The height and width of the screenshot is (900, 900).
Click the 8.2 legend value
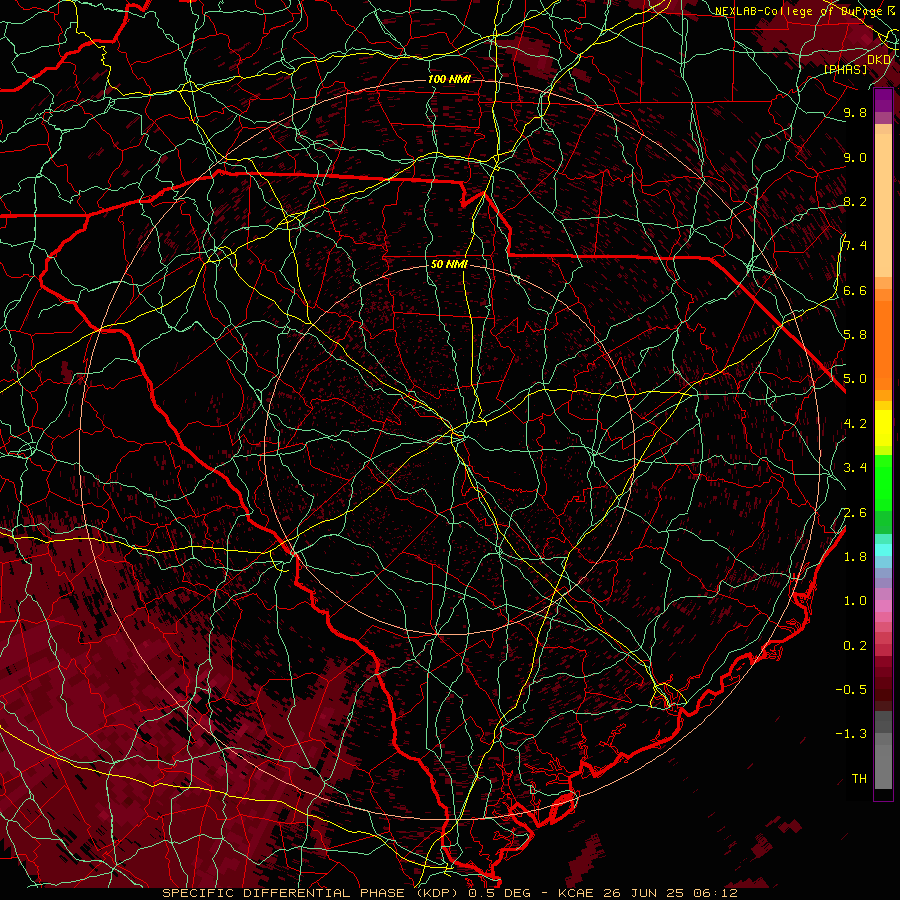click(855, 201)
